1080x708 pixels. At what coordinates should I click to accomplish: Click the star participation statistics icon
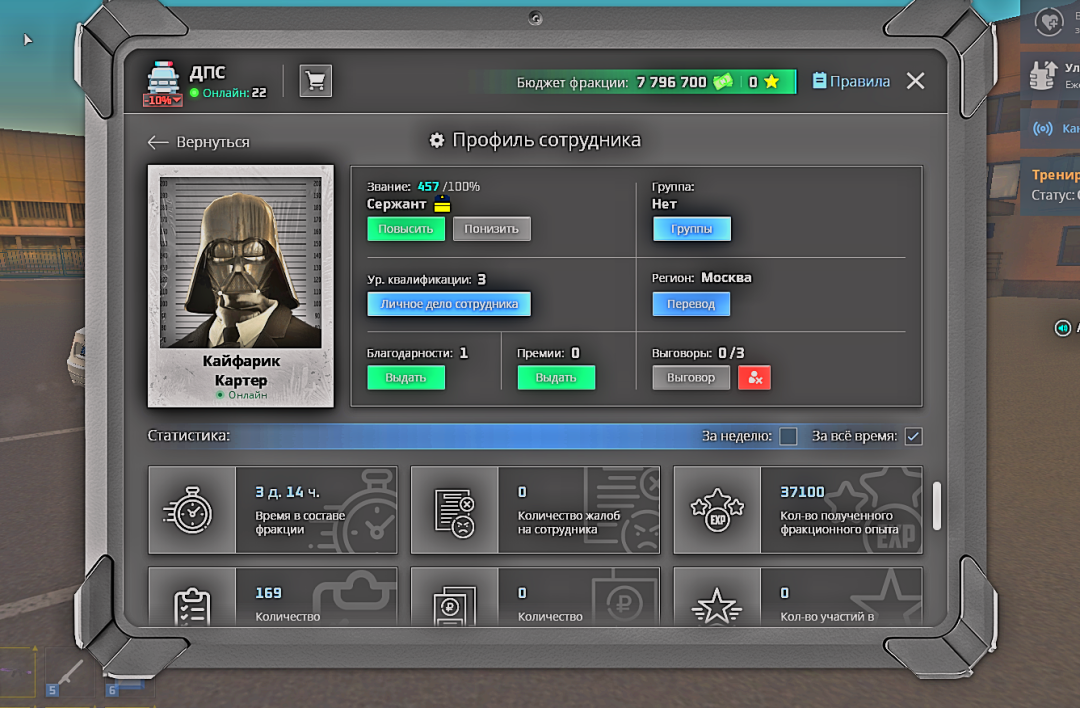coord(717,607)
